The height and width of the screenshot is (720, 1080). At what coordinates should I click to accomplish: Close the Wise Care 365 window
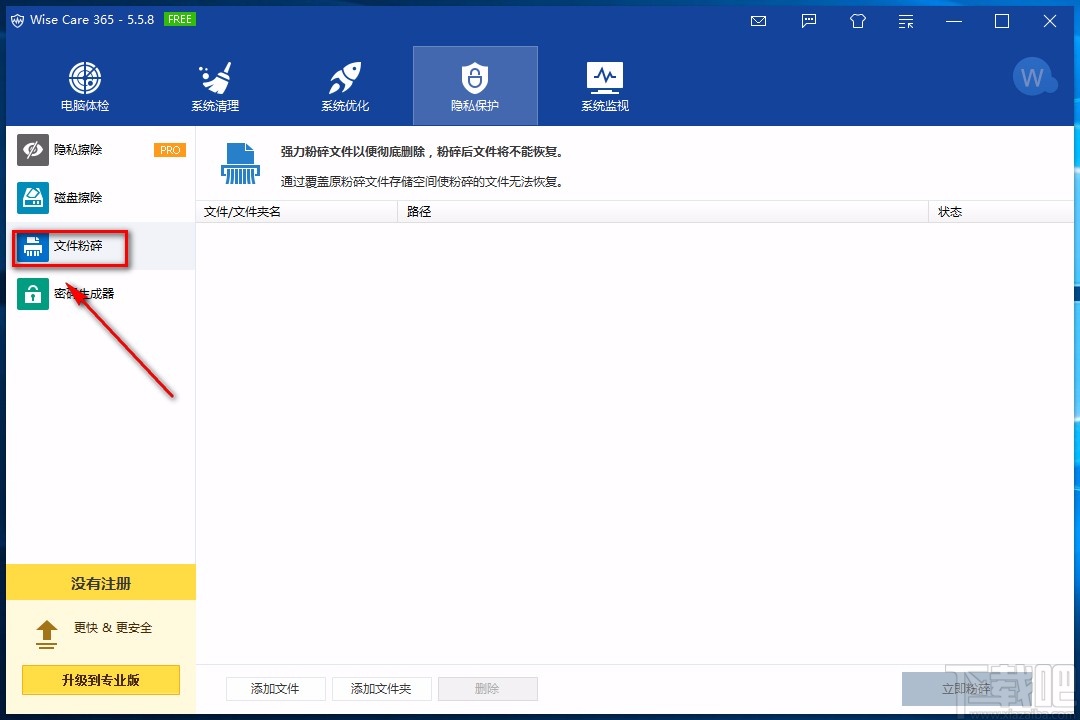[1050, 21]
